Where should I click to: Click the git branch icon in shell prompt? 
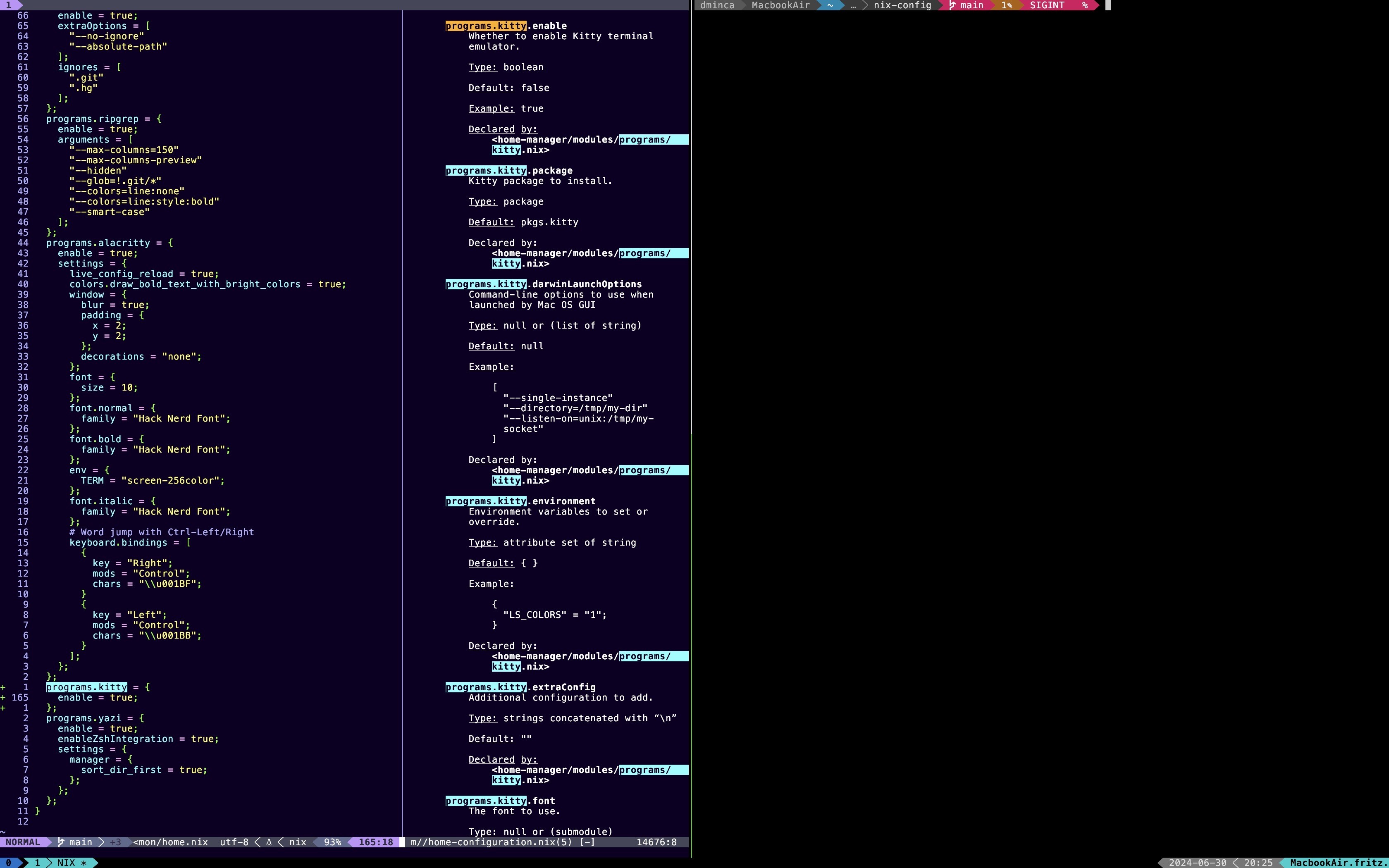(952, 5)
